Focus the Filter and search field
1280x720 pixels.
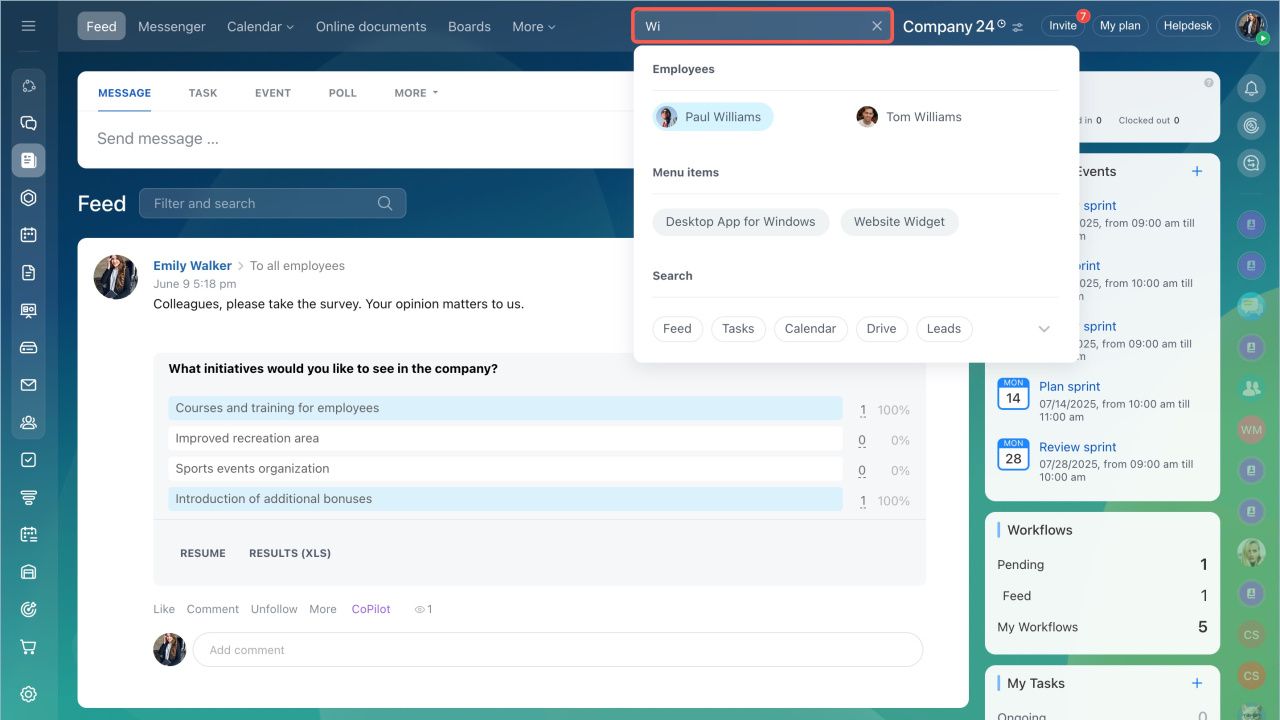click(272, 203)
